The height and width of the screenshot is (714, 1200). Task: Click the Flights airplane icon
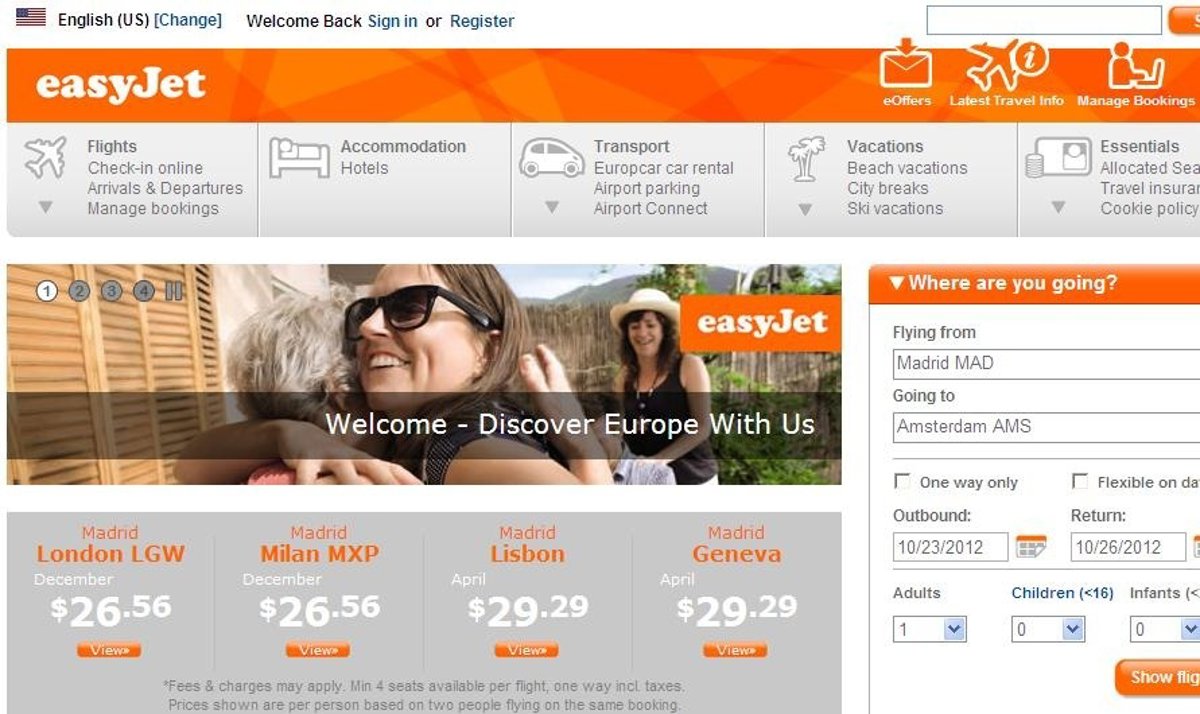click(x=45, y=158)
